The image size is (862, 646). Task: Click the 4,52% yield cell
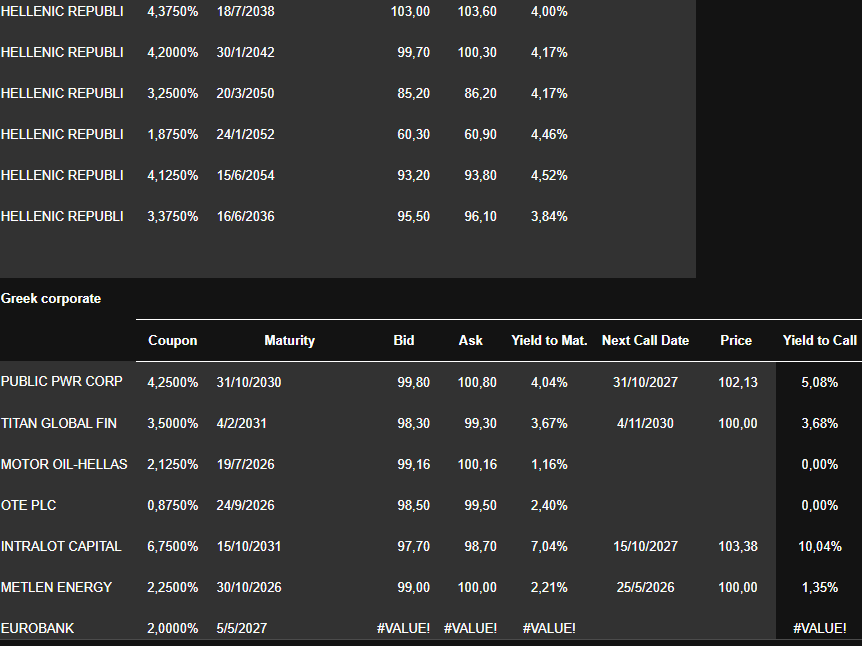click(549, 175)
